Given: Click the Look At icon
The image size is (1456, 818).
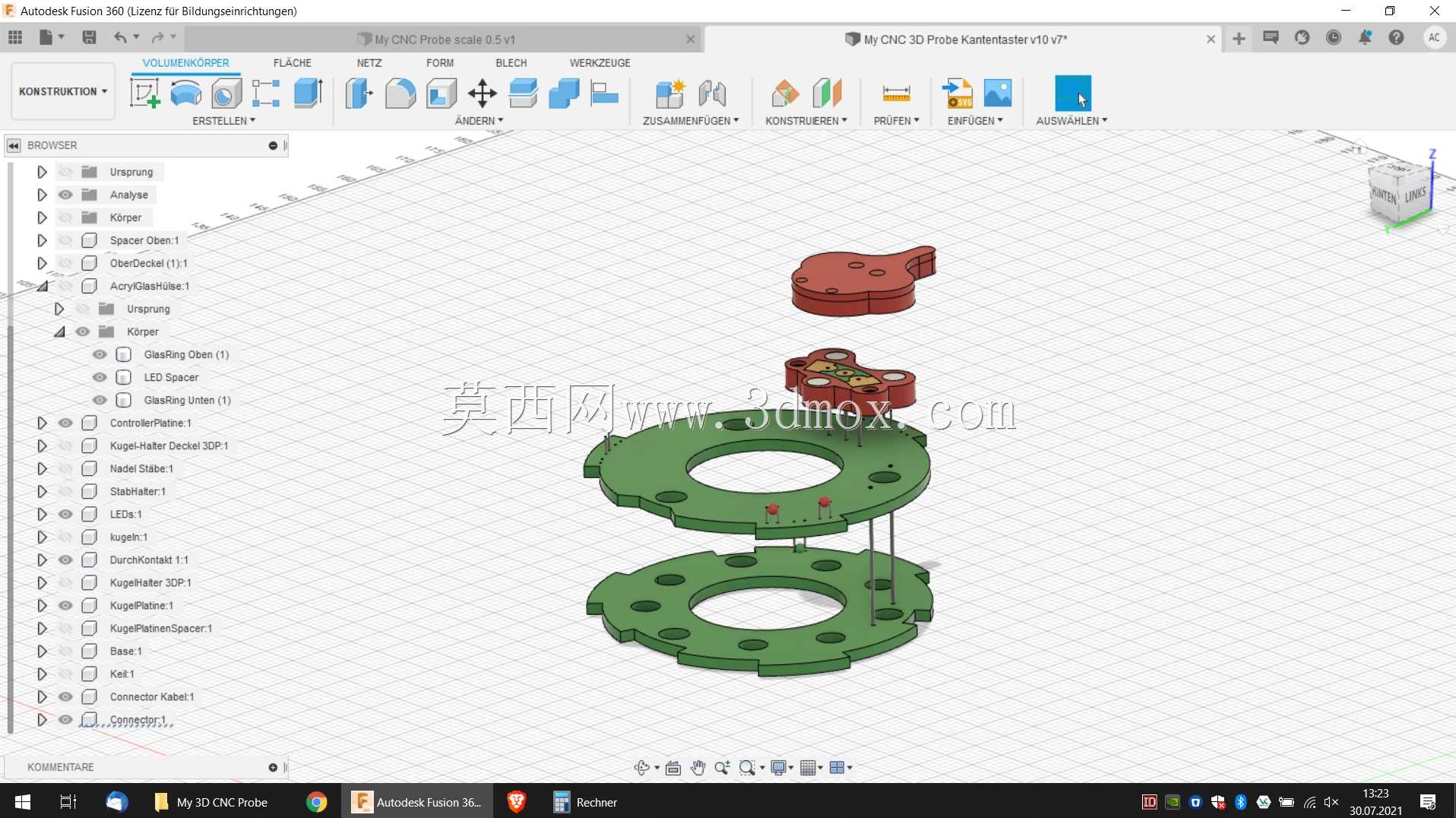Looking at the screenshot, I should pos(673,768).
